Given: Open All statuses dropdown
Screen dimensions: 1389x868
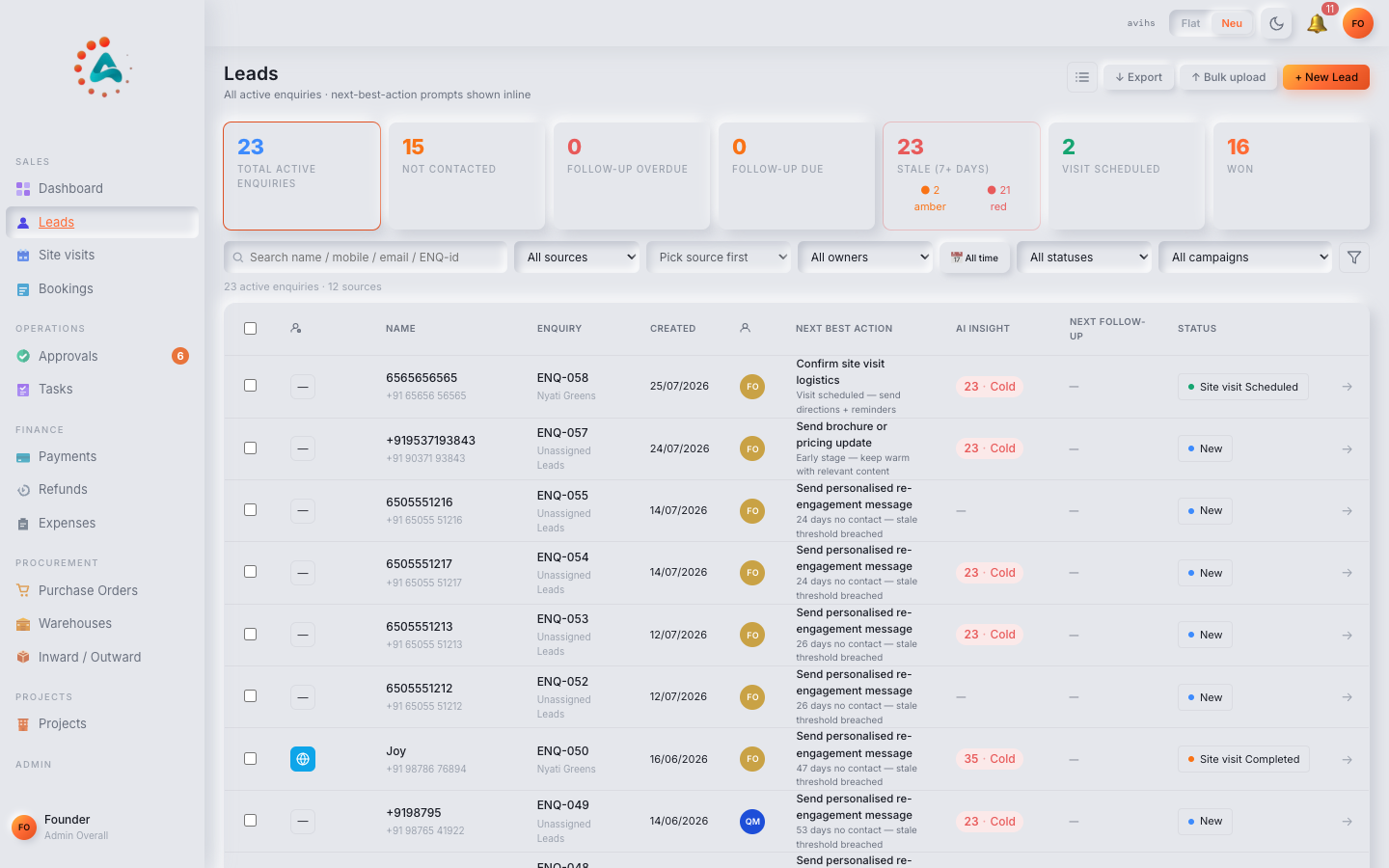Looking at the screenshot, I should coord(1084,258).
